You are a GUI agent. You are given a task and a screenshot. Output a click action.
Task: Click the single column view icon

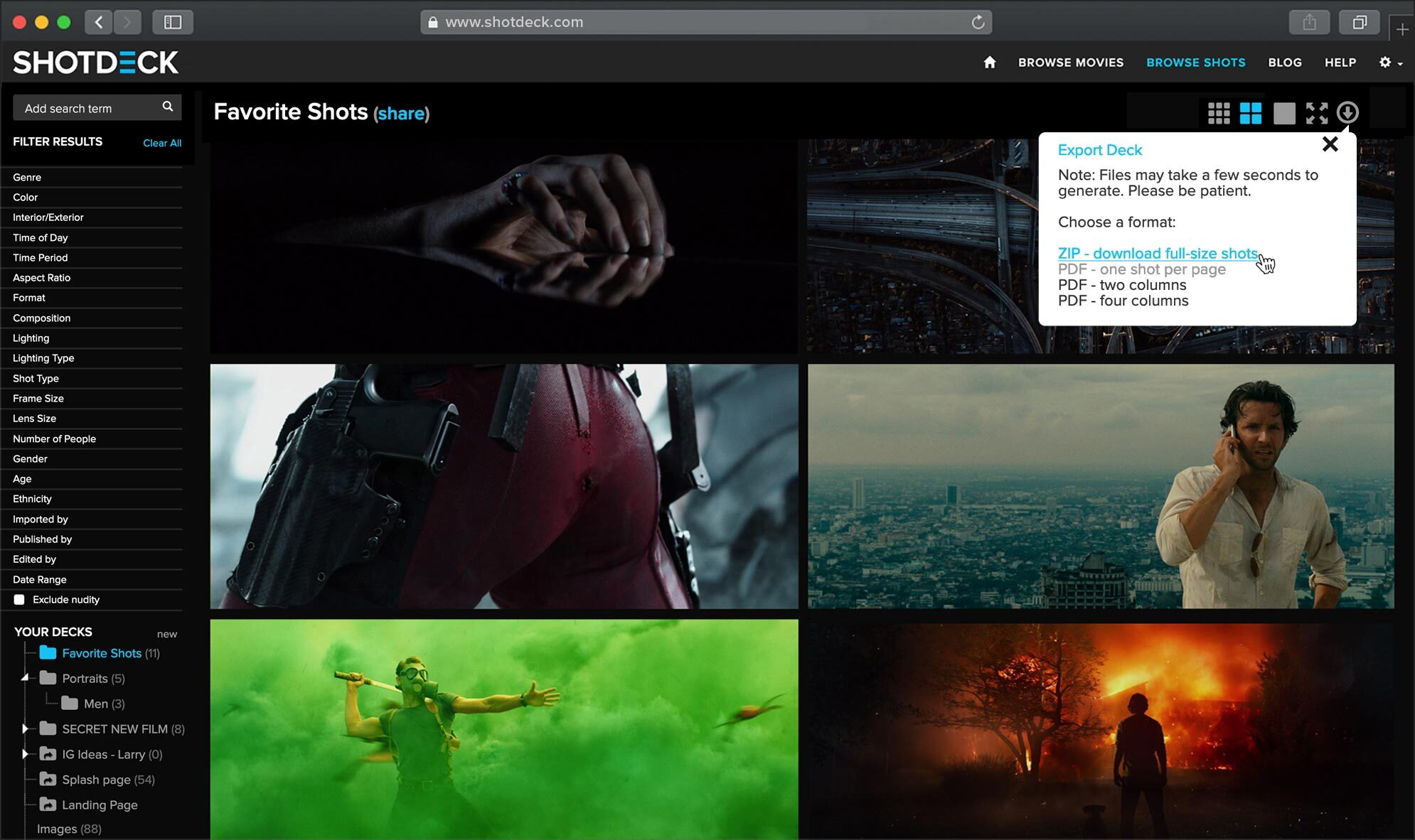(1284, 111)
